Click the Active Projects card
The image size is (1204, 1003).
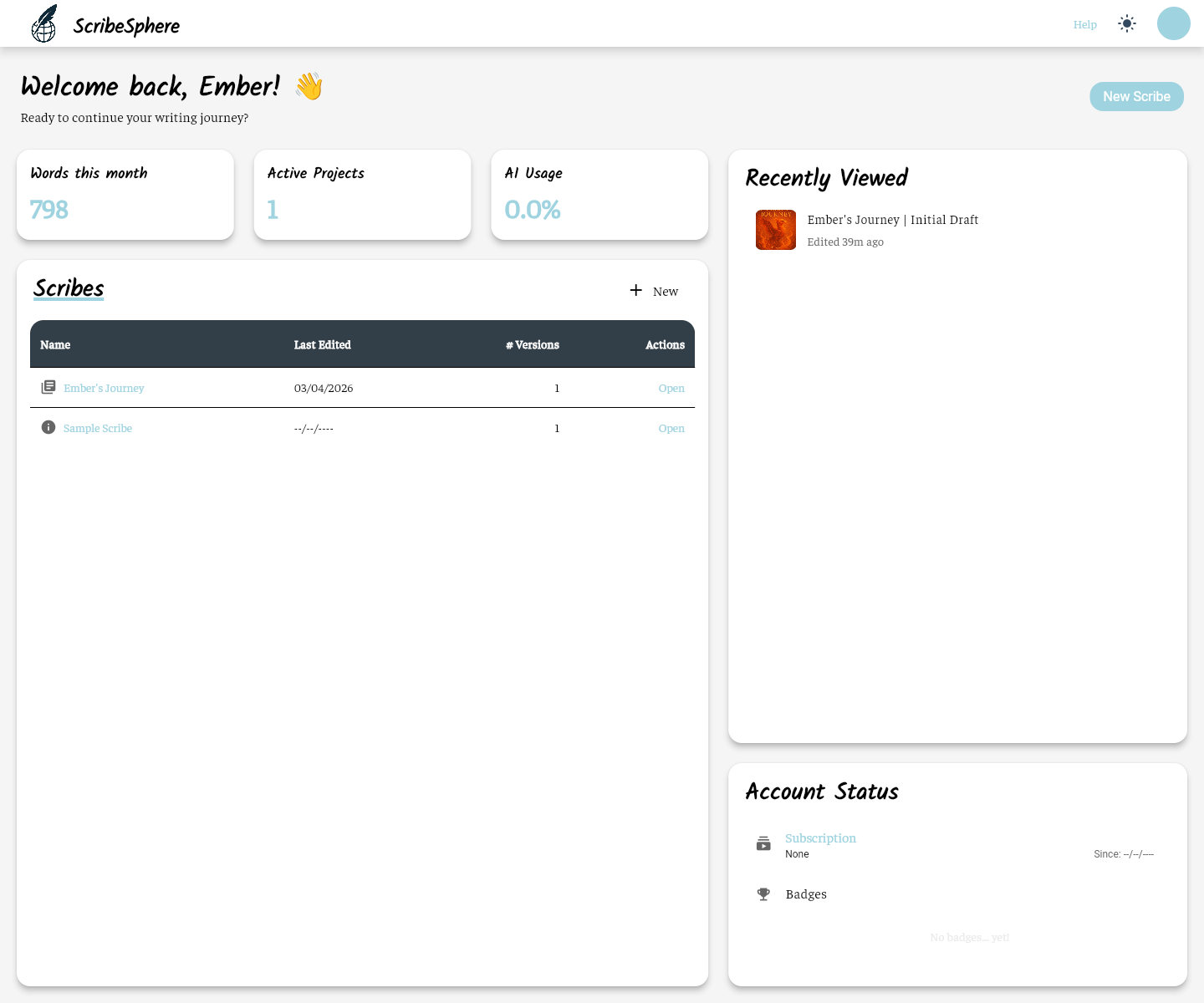coord(362,195)
